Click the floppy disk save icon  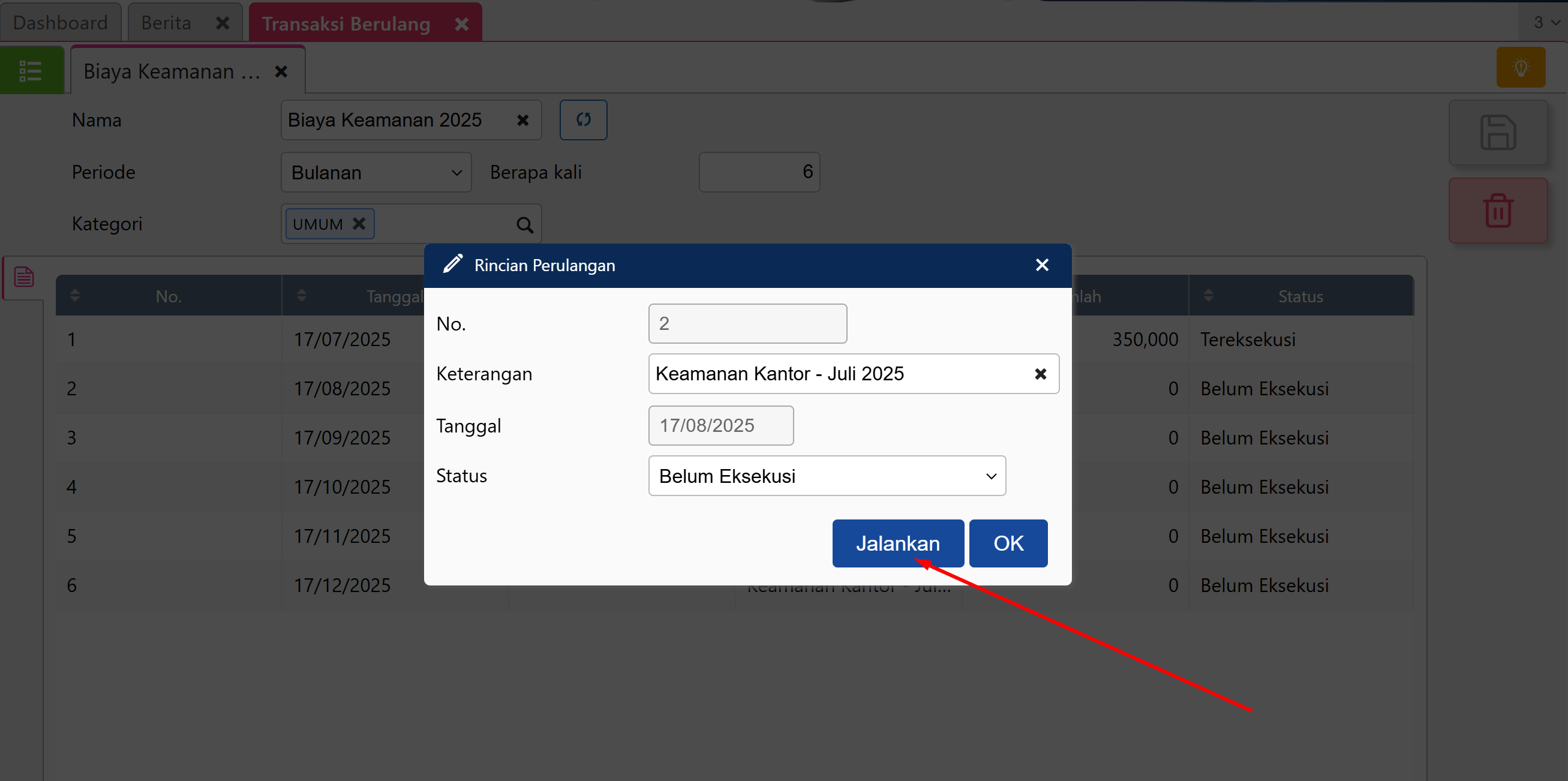[x=1497, y=133]
